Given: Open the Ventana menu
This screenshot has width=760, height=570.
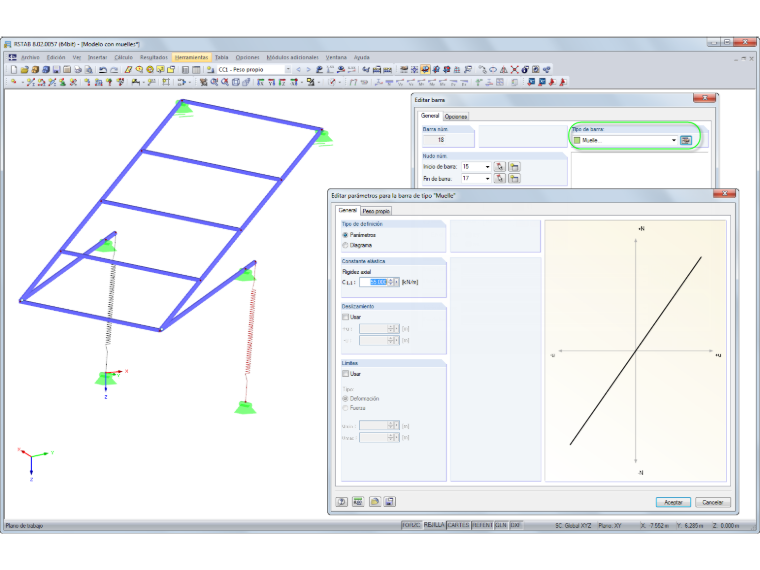Looking at the screenshot, I should (336, 57).
